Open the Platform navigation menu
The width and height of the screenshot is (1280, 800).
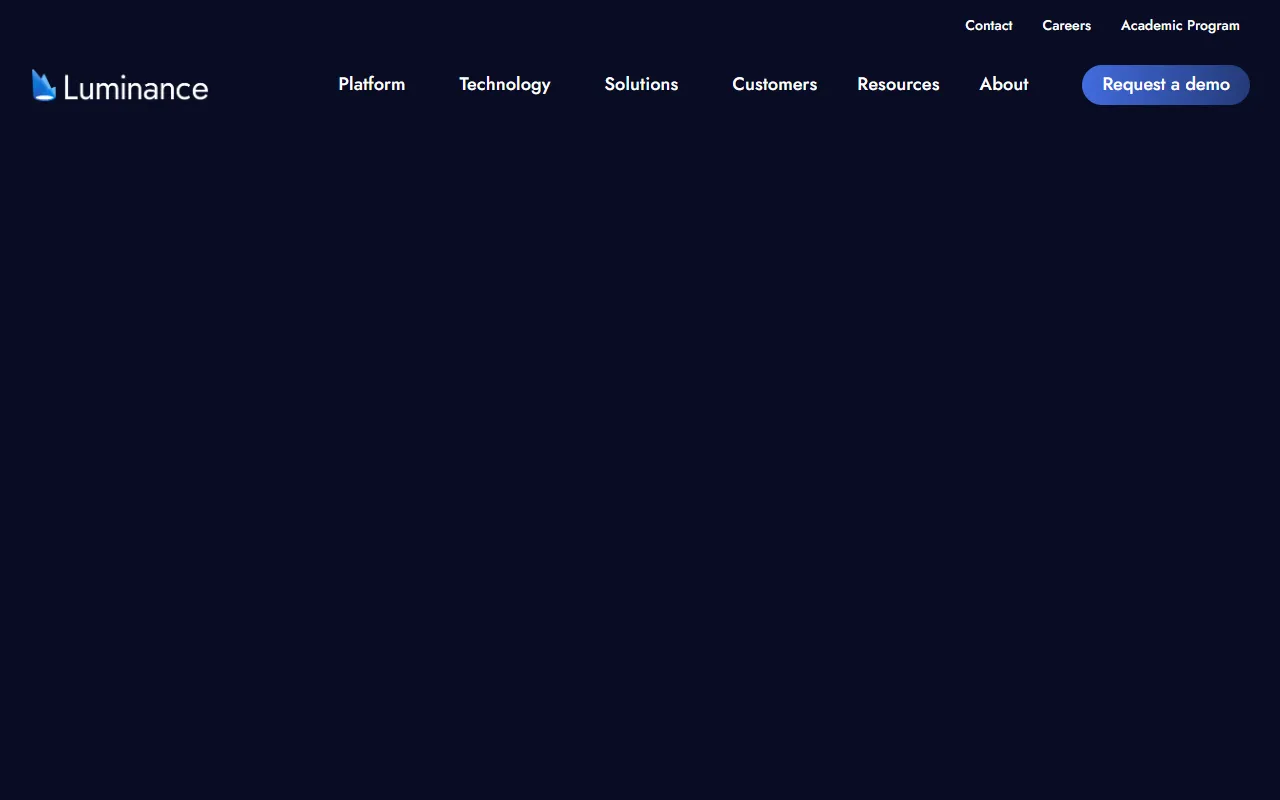371,84
